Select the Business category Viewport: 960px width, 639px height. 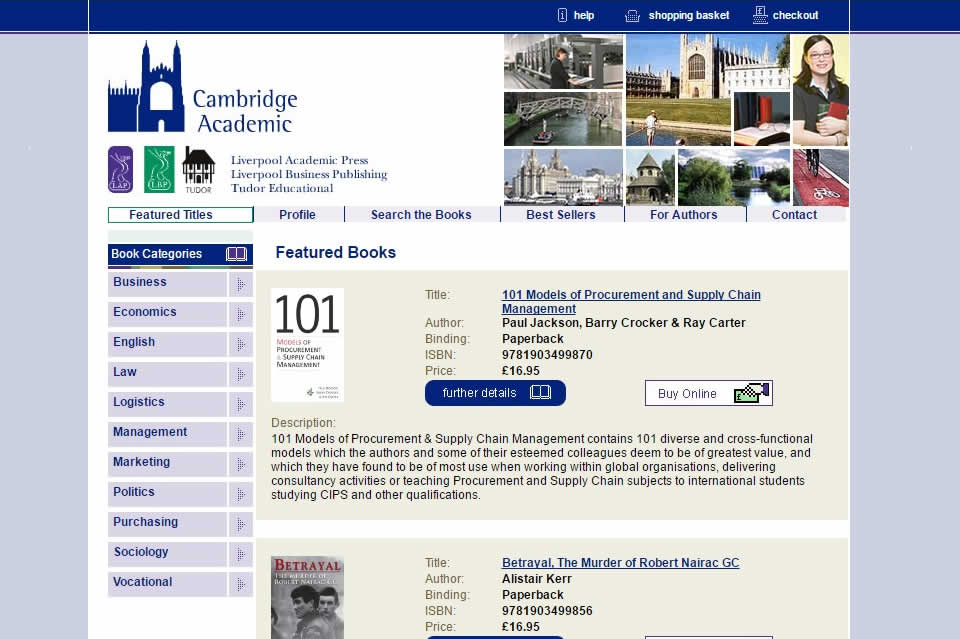click(x=167, y=284)
